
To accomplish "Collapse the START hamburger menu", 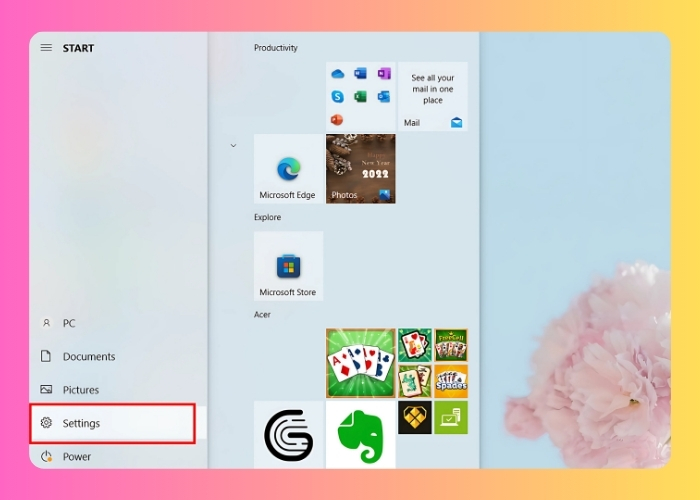I will tap(46, 48).
